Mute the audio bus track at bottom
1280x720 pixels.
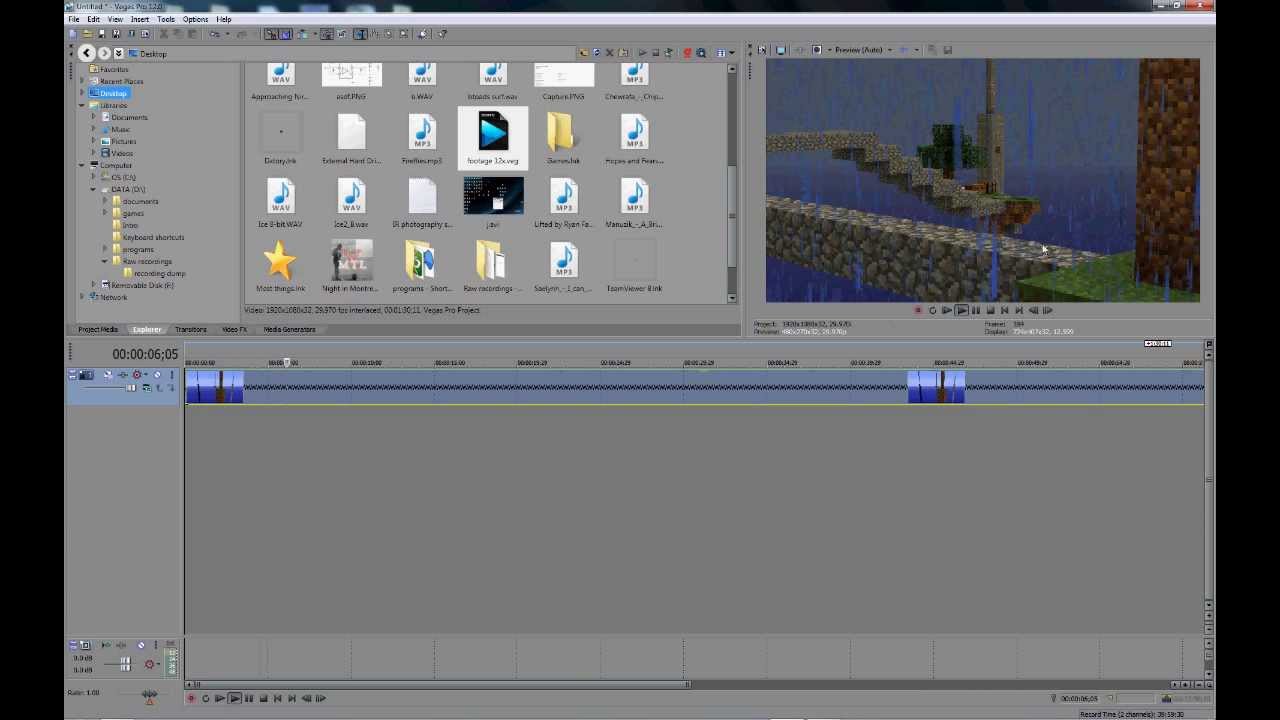pos(141,645)
